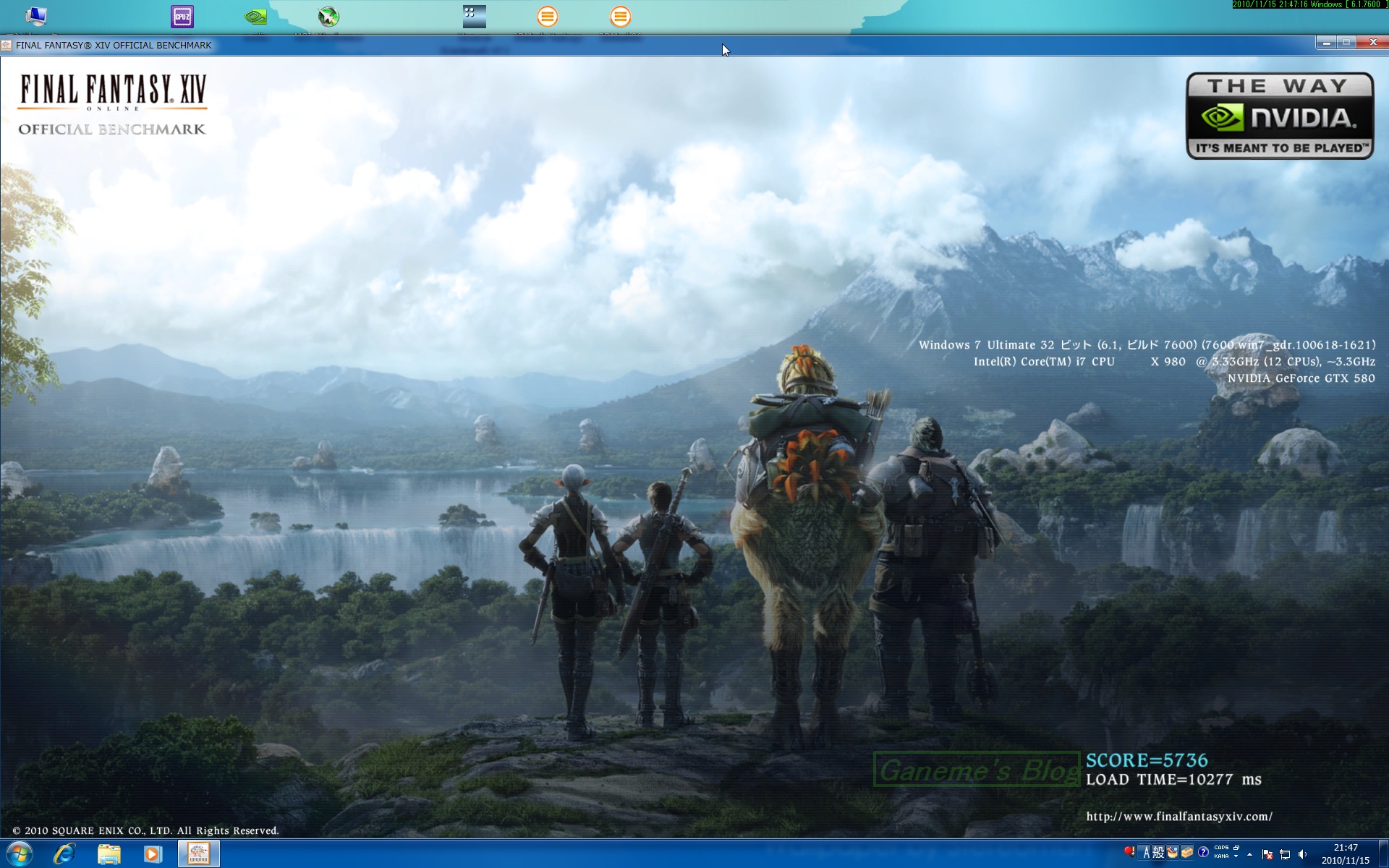
Task: Open the Heaven benchmark desktop icon
Action: (474, 17)
